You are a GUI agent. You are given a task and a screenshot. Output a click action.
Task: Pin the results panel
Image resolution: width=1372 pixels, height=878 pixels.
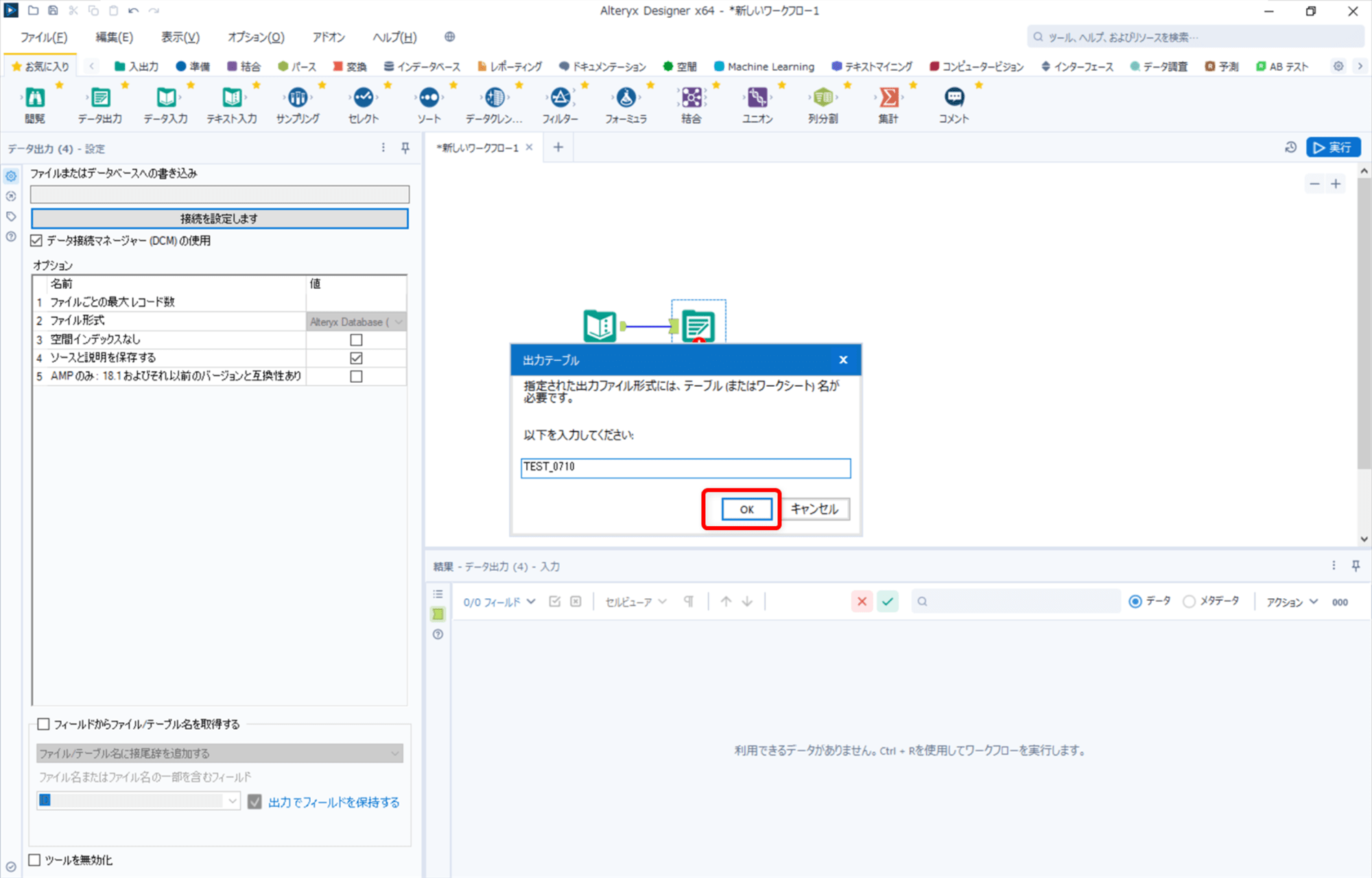1356,566
